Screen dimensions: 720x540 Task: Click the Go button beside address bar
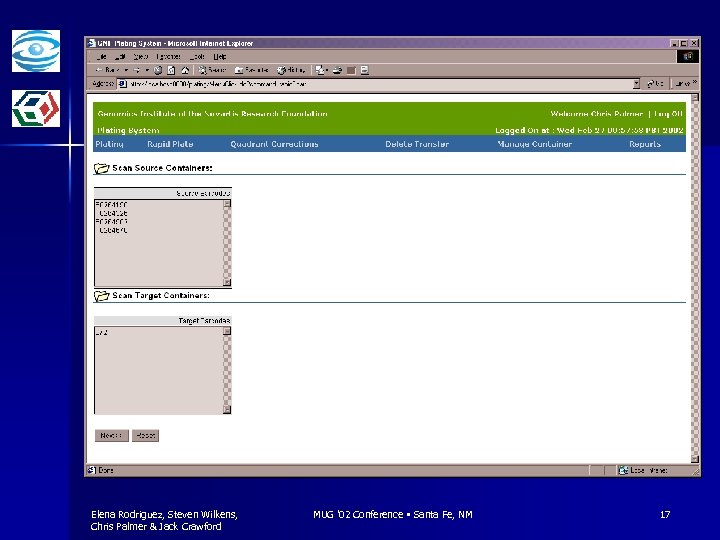(655, 84)
